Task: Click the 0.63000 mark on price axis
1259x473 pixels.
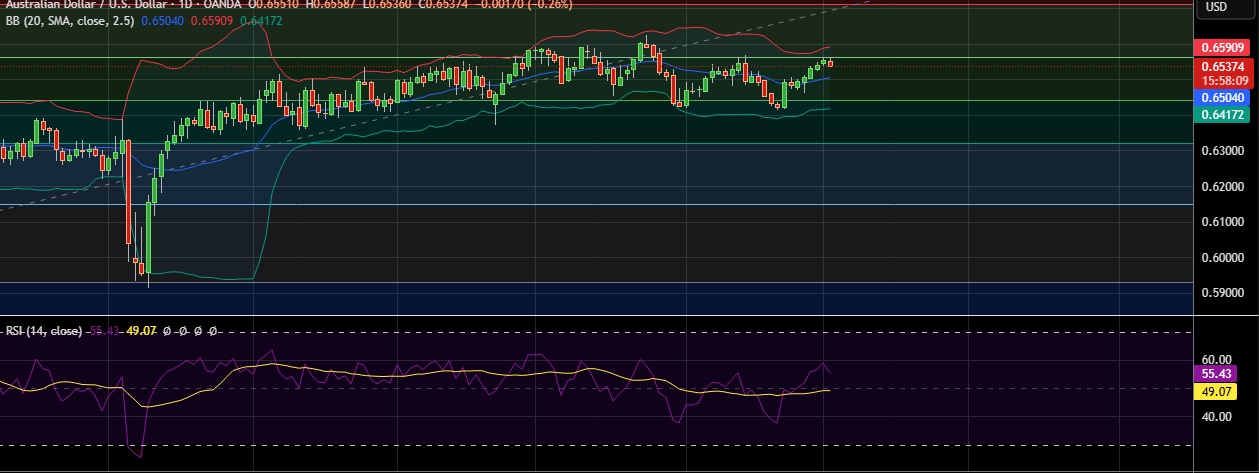Action: [1222, 151]
